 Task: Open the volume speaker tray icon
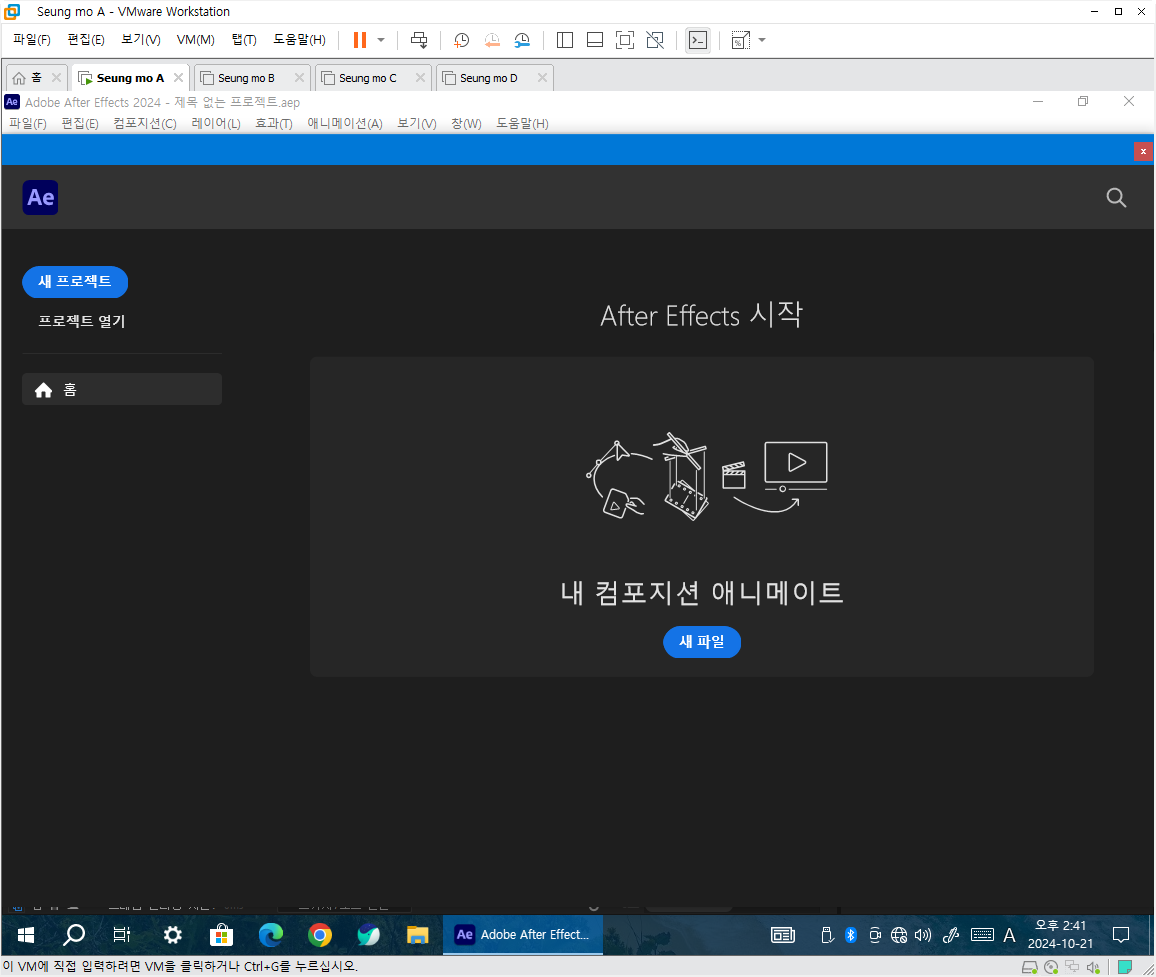click(922, 935)
